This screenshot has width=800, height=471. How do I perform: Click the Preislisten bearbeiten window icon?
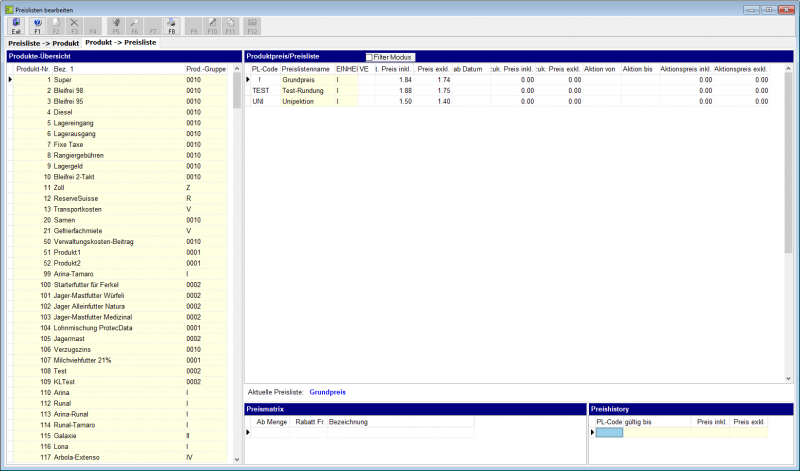9,10
